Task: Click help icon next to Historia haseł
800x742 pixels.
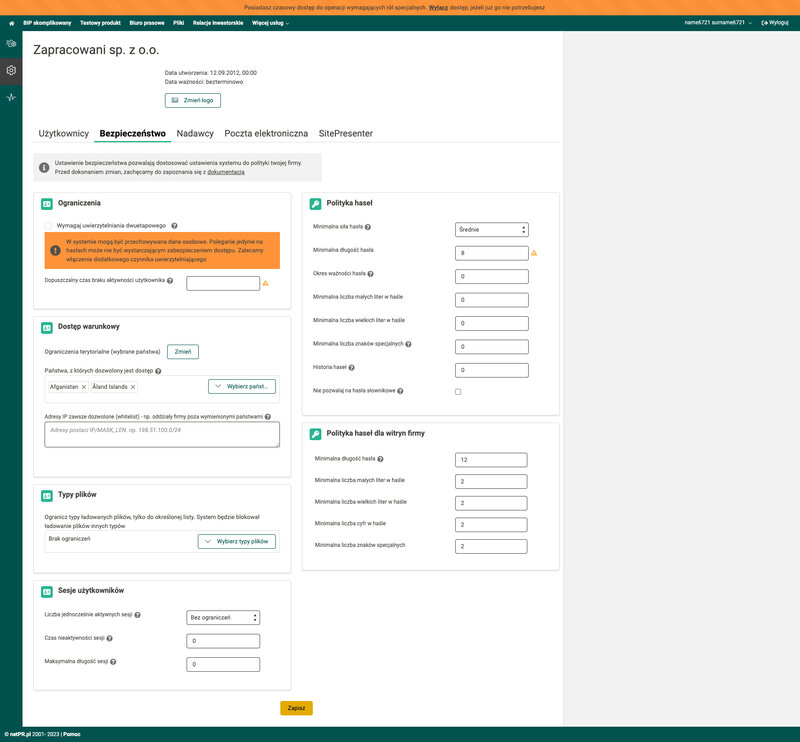Action: coord(353,368)
